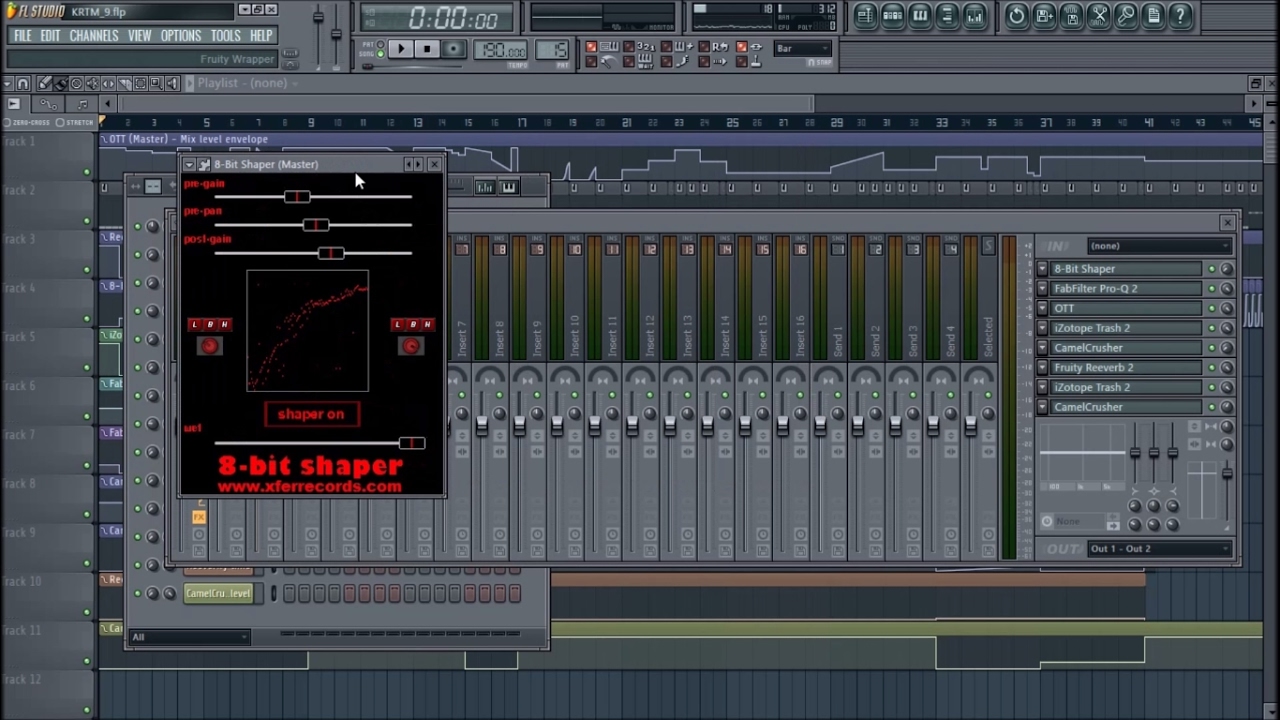
Task: Select the CamelCru..level channel button
Action: [x=218, y=594]
